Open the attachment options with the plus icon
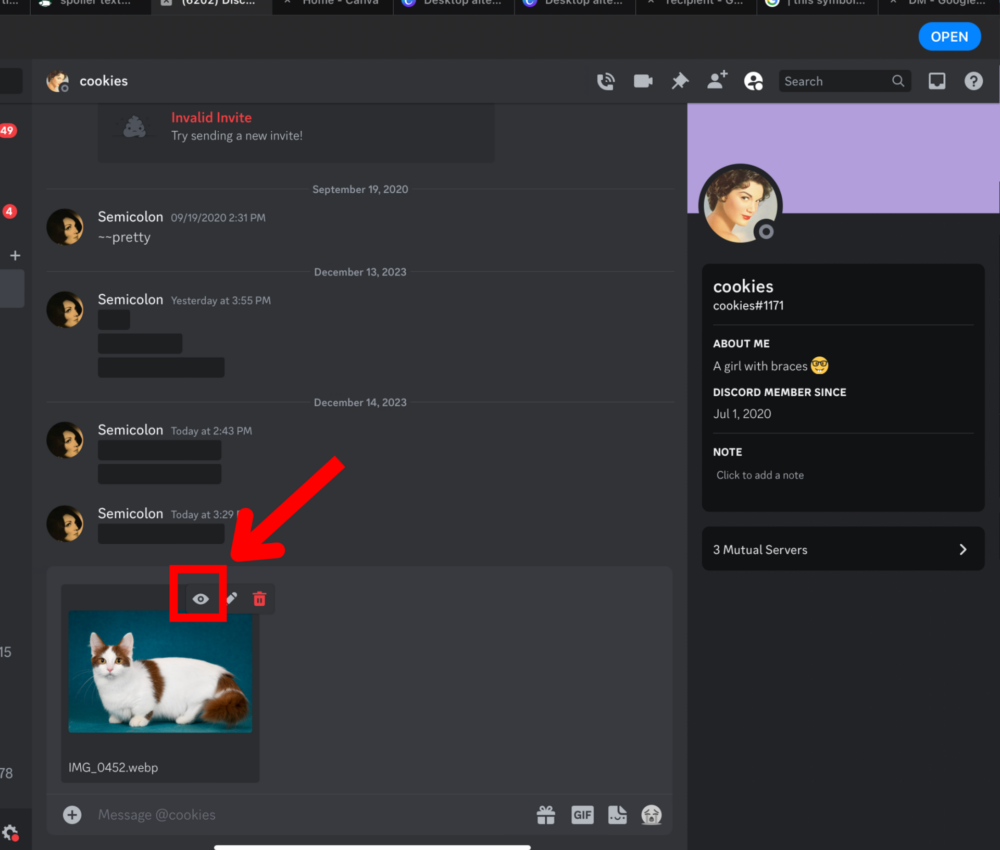The height and width of the screenshot is (850, 1000). click(71, 815)
